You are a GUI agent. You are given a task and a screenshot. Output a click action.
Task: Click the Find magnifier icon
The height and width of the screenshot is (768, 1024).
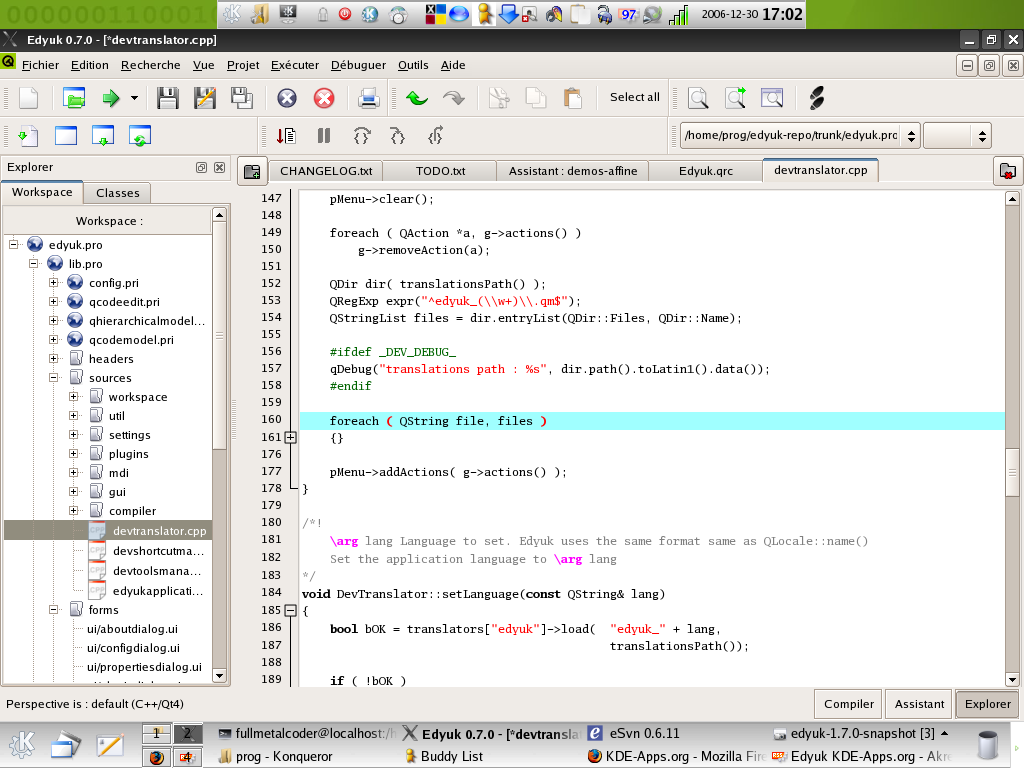tap(698, 98)
